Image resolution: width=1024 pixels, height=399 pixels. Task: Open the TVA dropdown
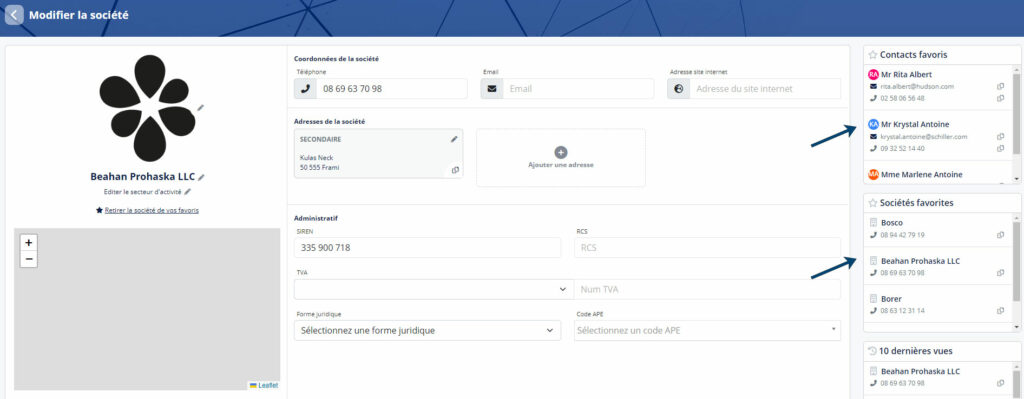[x=434, y=289]
